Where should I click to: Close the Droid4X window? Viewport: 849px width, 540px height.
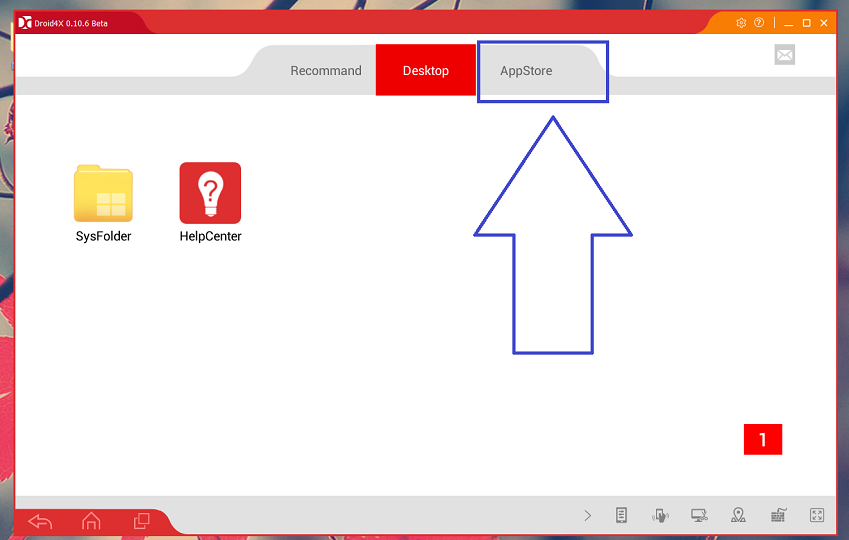pyautogui.click(x=824, y=23)
